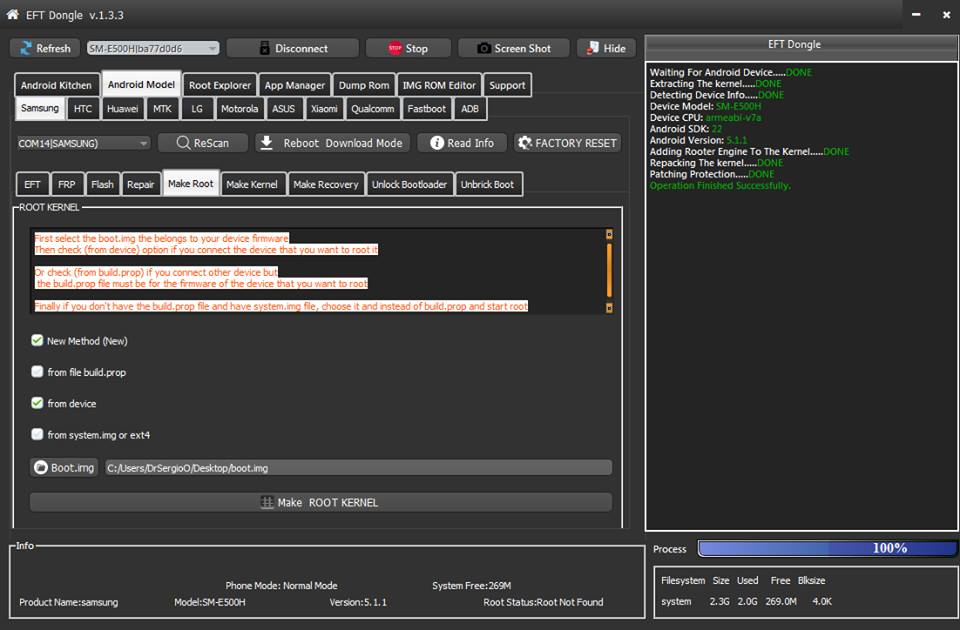Select the Qualcomm tab

coord(372,108)
